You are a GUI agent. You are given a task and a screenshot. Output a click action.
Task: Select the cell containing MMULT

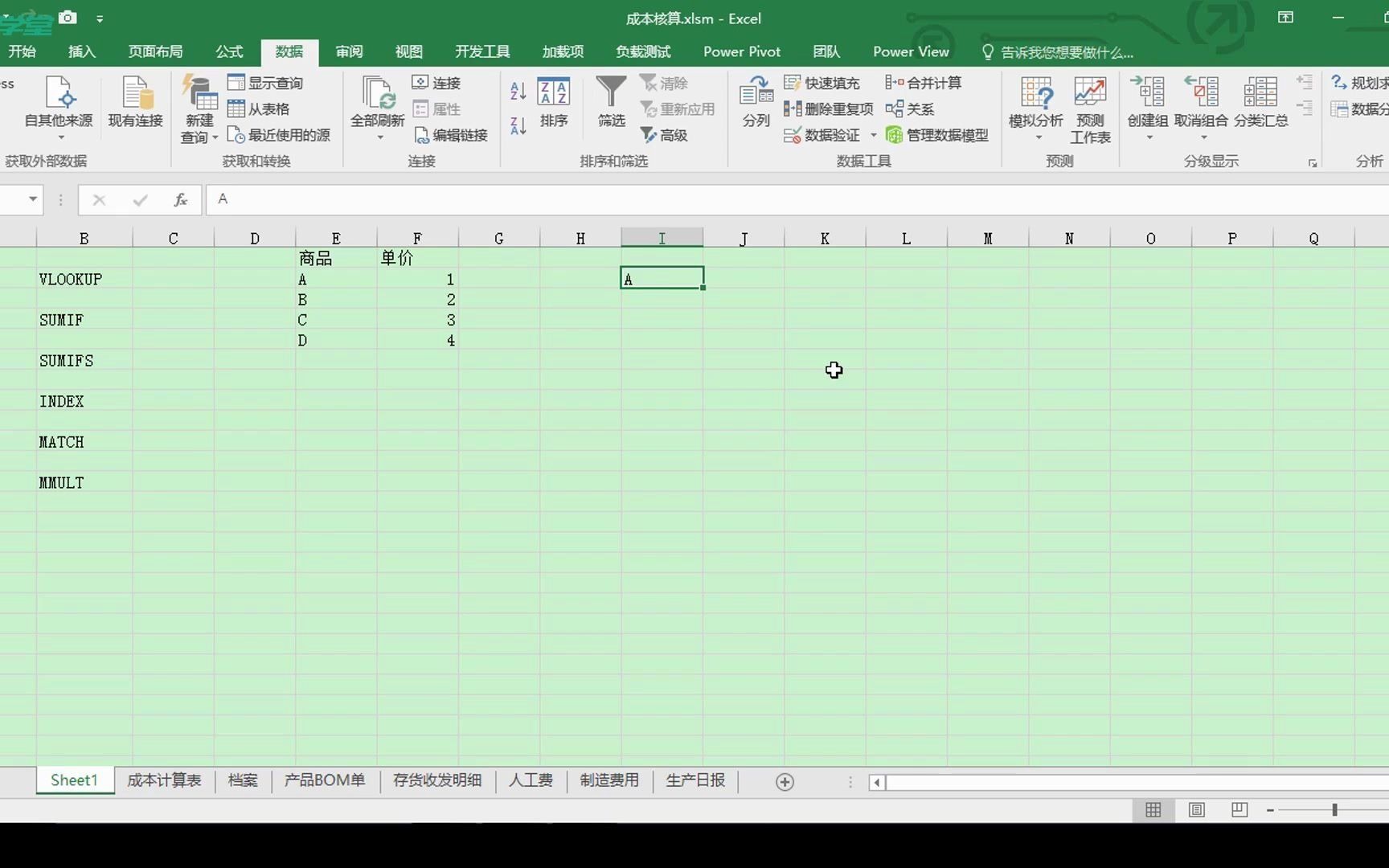[84, 483]
